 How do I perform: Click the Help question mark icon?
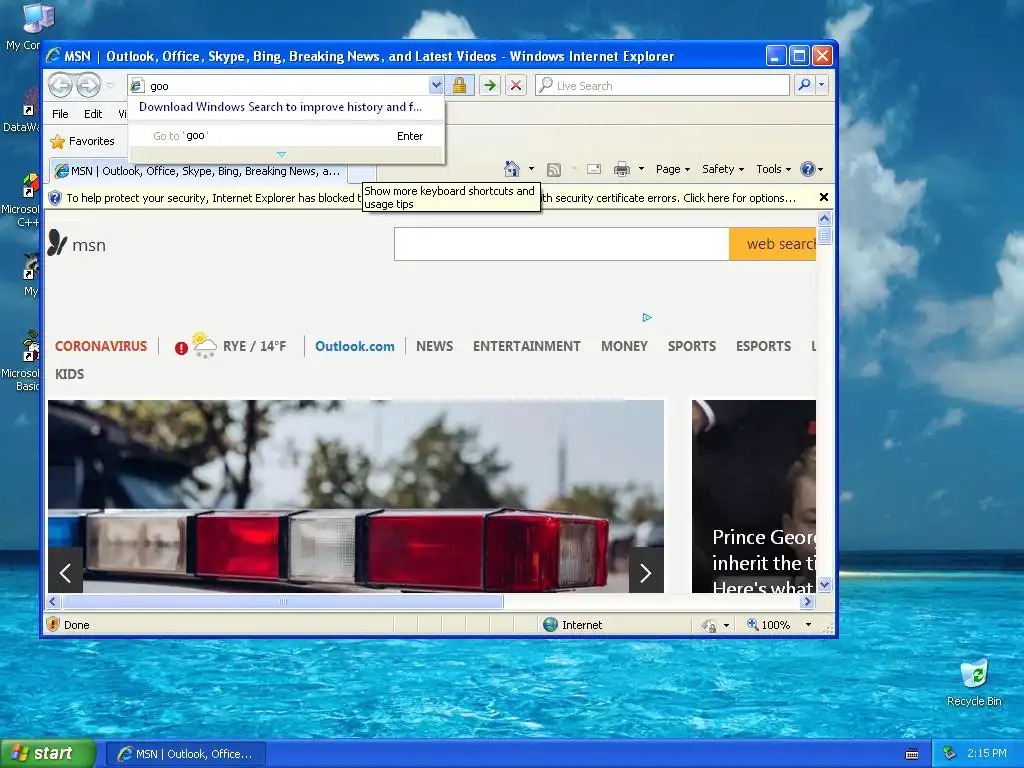(808, 169)
